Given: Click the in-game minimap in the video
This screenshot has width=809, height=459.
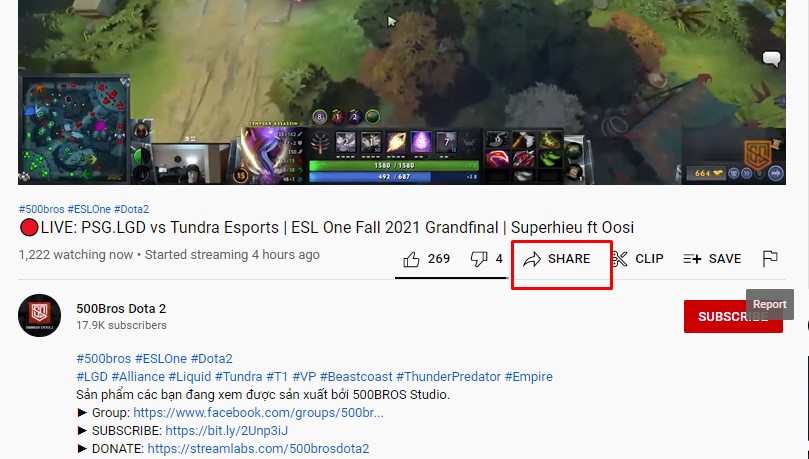Looking at the screenshot, I should tap(74, 129).
